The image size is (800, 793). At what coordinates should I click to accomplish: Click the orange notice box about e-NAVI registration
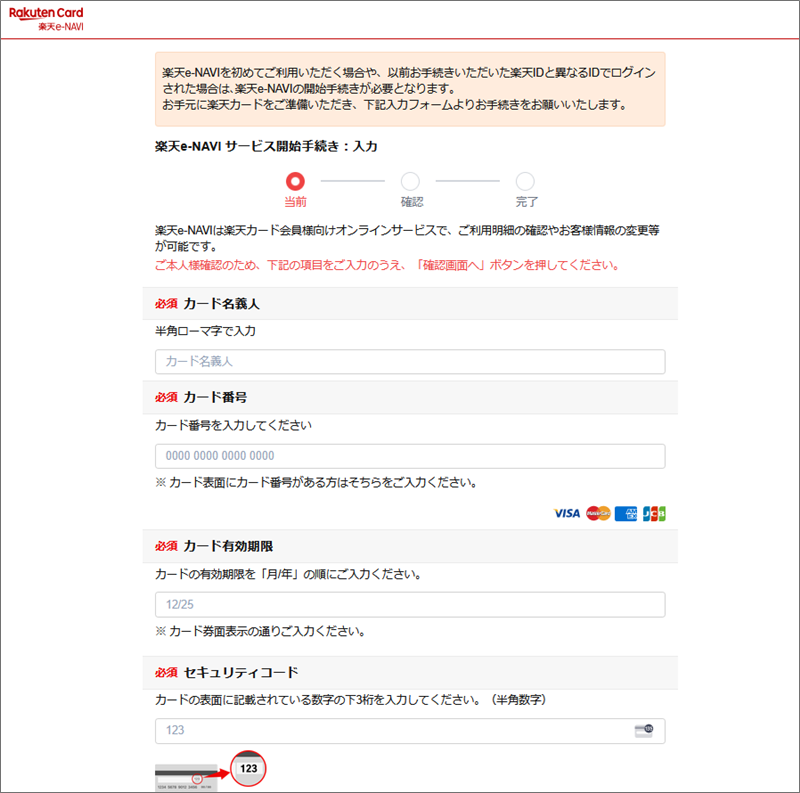coord(410,89)
